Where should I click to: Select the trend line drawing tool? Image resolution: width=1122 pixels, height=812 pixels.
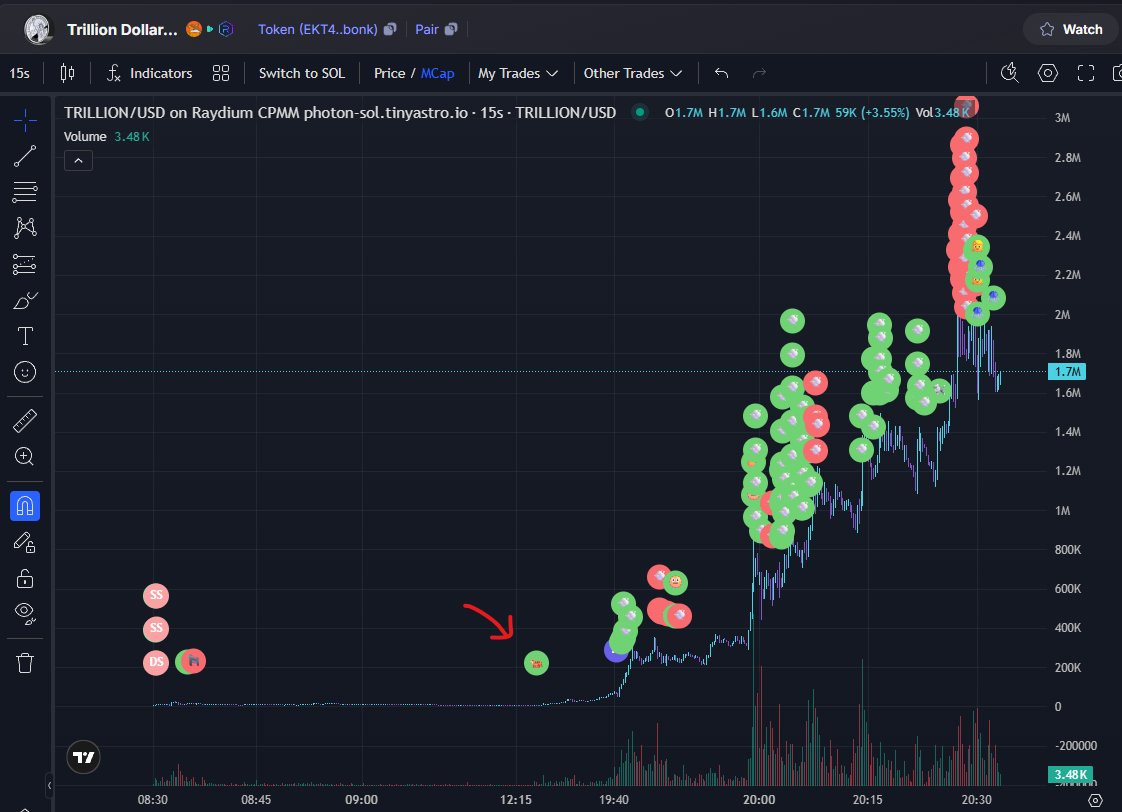(25, 156)
